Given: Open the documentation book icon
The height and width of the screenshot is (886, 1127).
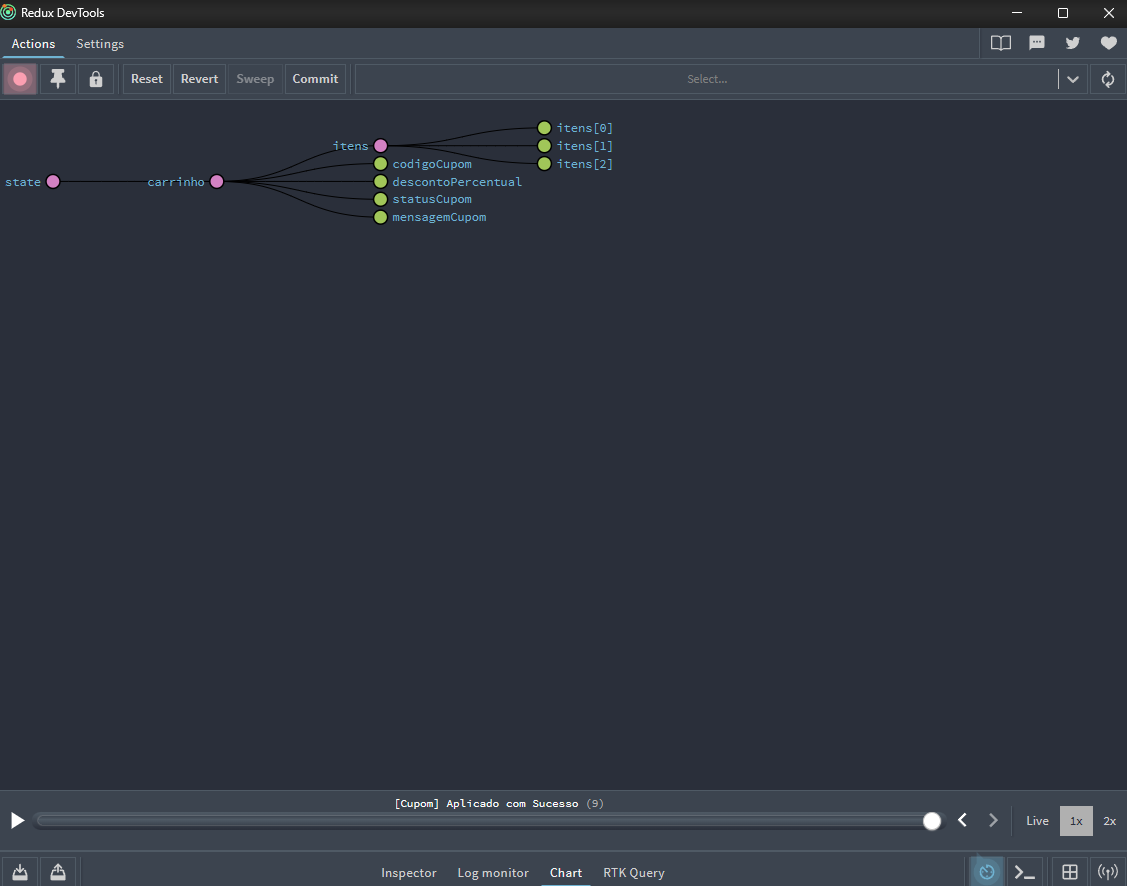Looking at the screenshot, I should [1000, 43].
